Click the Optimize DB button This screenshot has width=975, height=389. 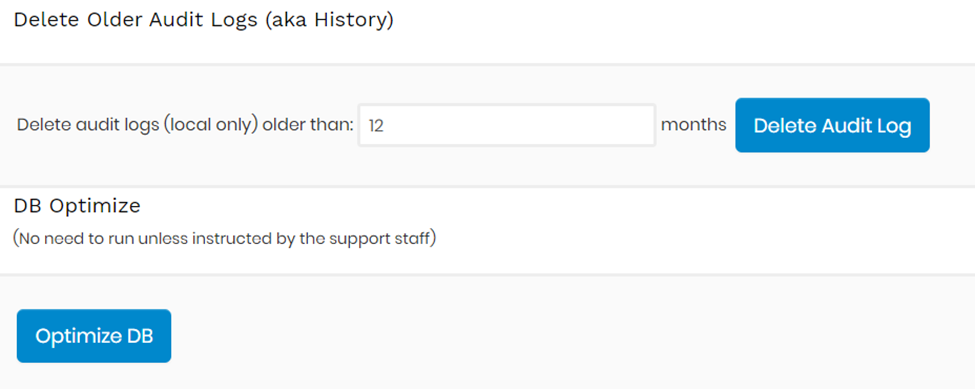[94, 336]
